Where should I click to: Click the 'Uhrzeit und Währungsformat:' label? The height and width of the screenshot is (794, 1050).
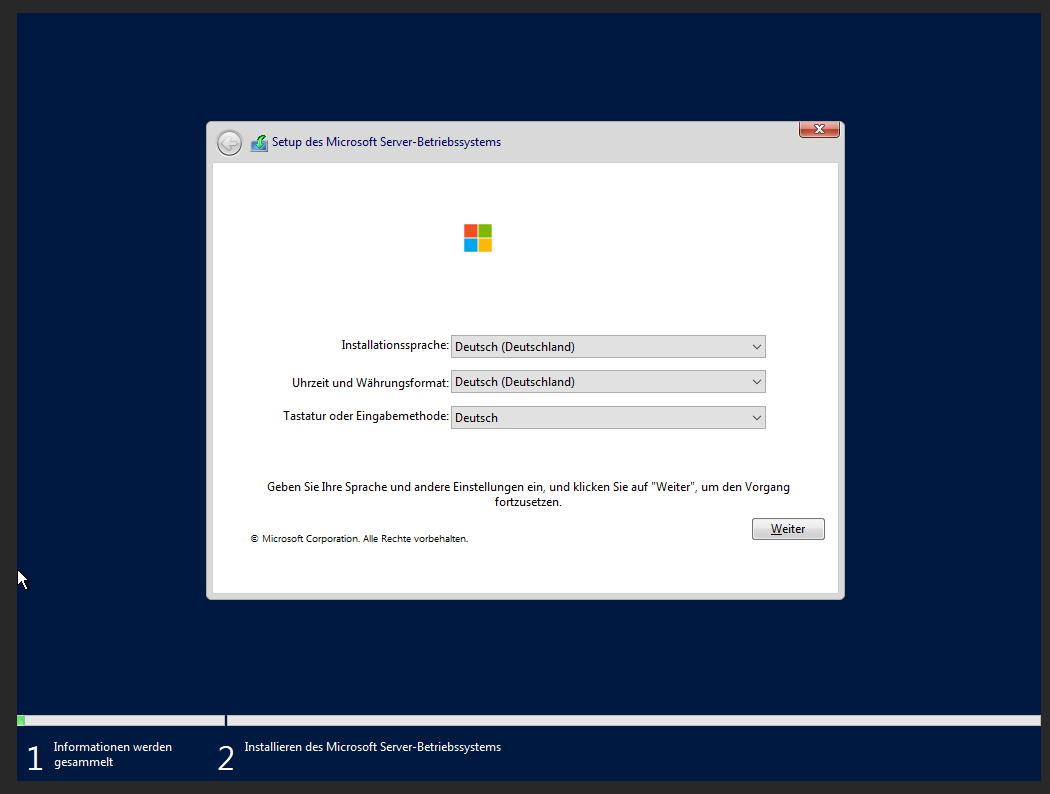pyautogui.click(x=370, y=383)
